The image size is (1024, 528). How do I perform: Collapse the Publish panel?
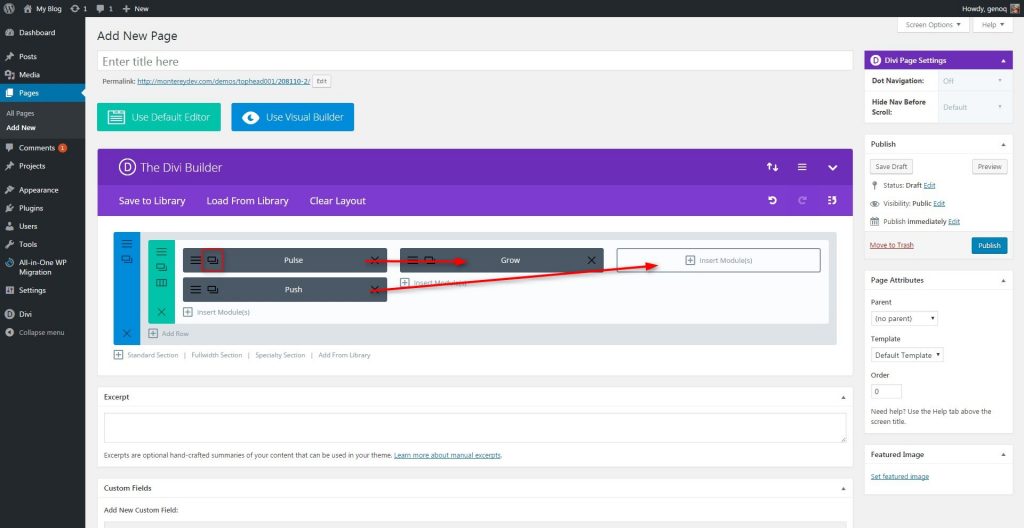coord(1003,144)
